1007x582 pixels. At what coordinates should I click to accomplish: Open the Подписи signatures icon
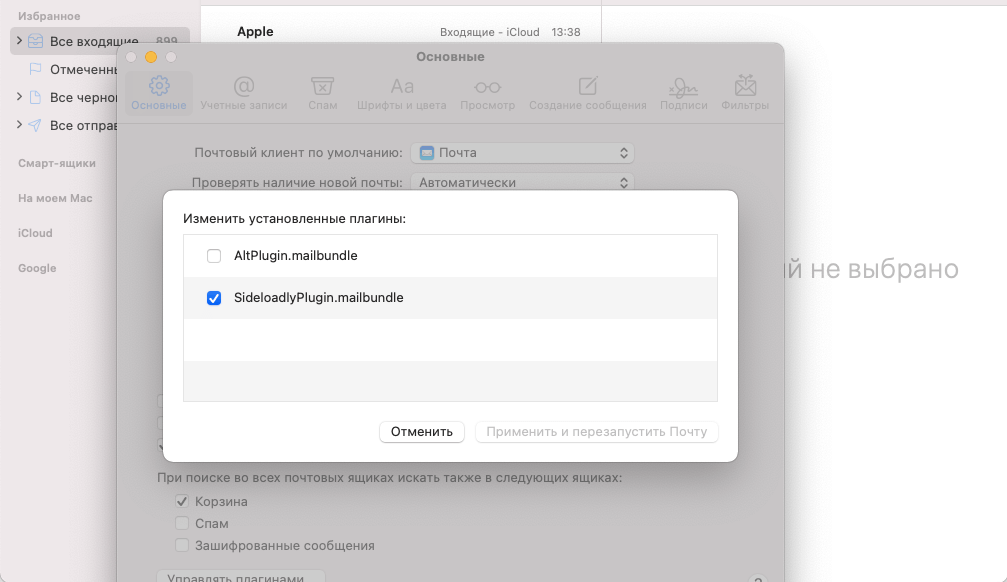(684, 92)
